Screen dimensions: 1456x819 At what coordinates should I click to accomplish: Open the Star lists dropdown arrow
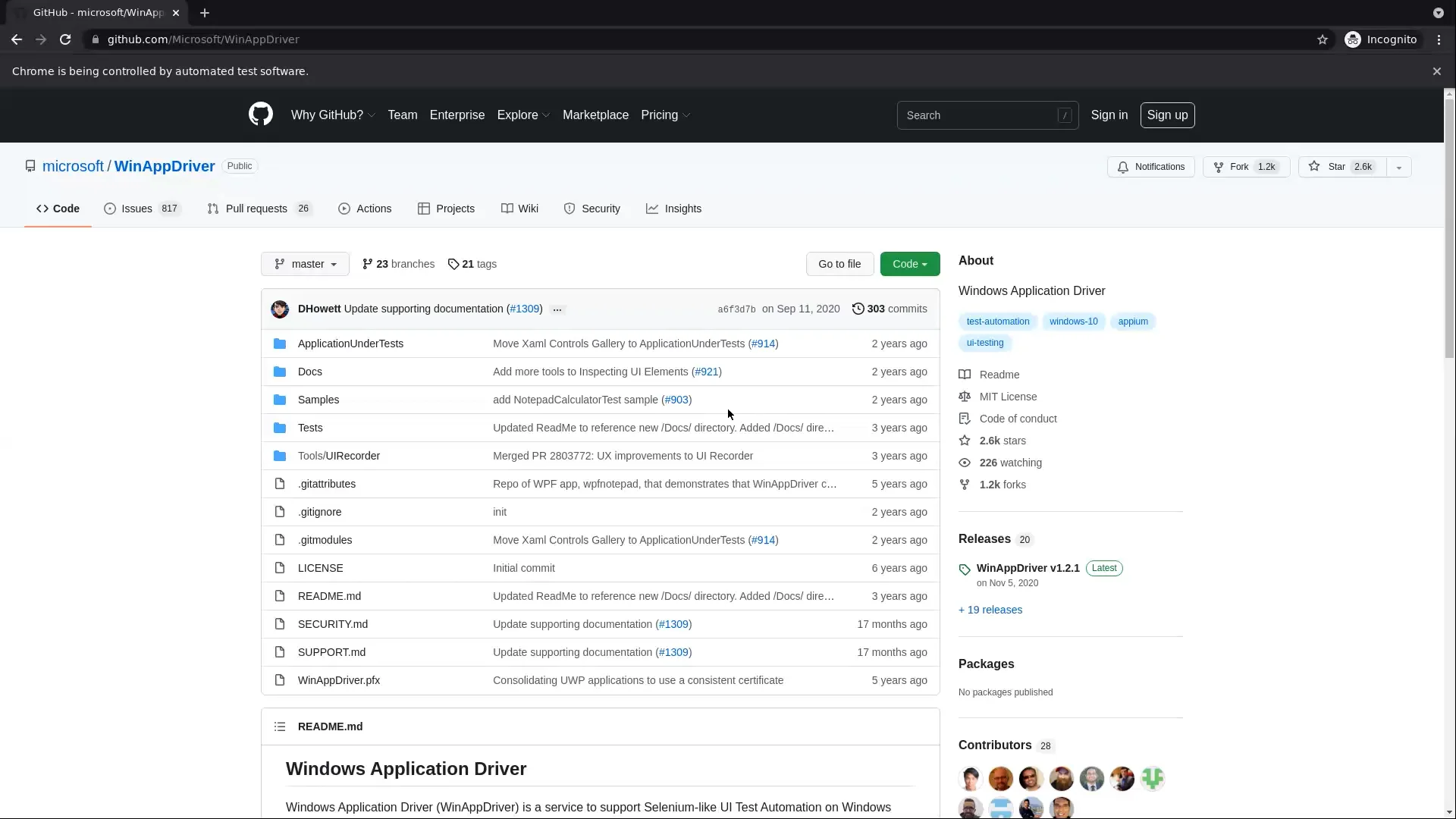1399,167
